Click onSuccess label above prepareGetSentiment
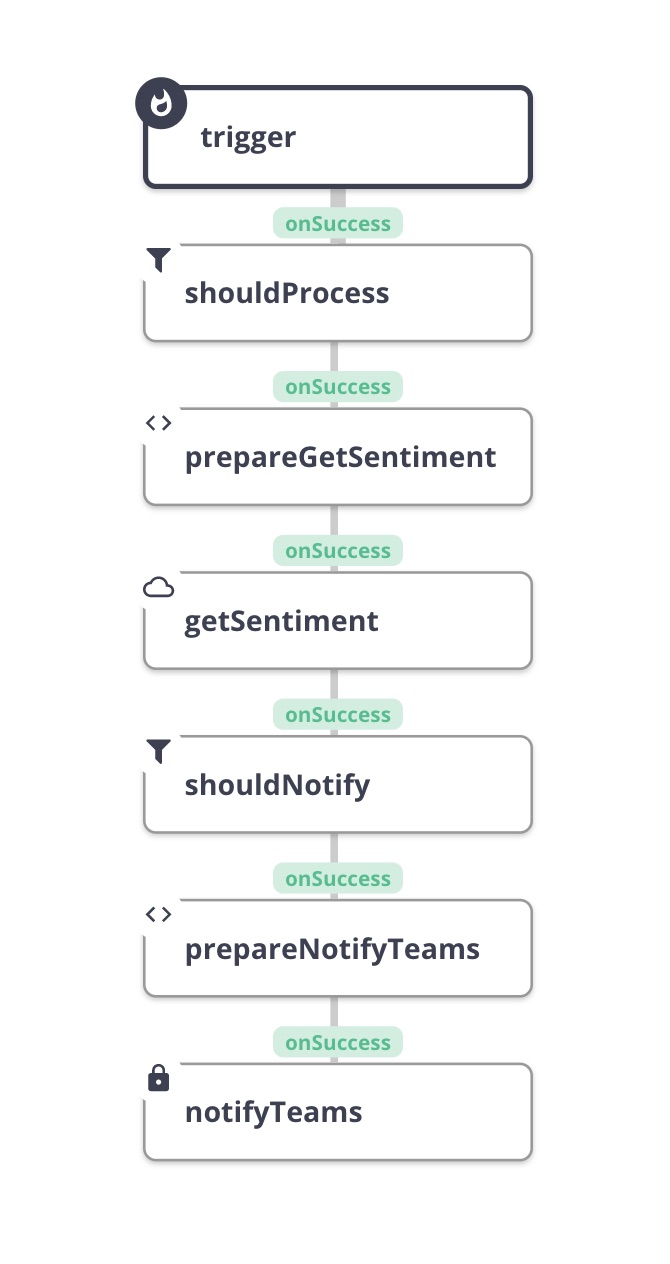The height and width of the screenshot is (1264, 670). pyautogui.click(x=338, y=387)
